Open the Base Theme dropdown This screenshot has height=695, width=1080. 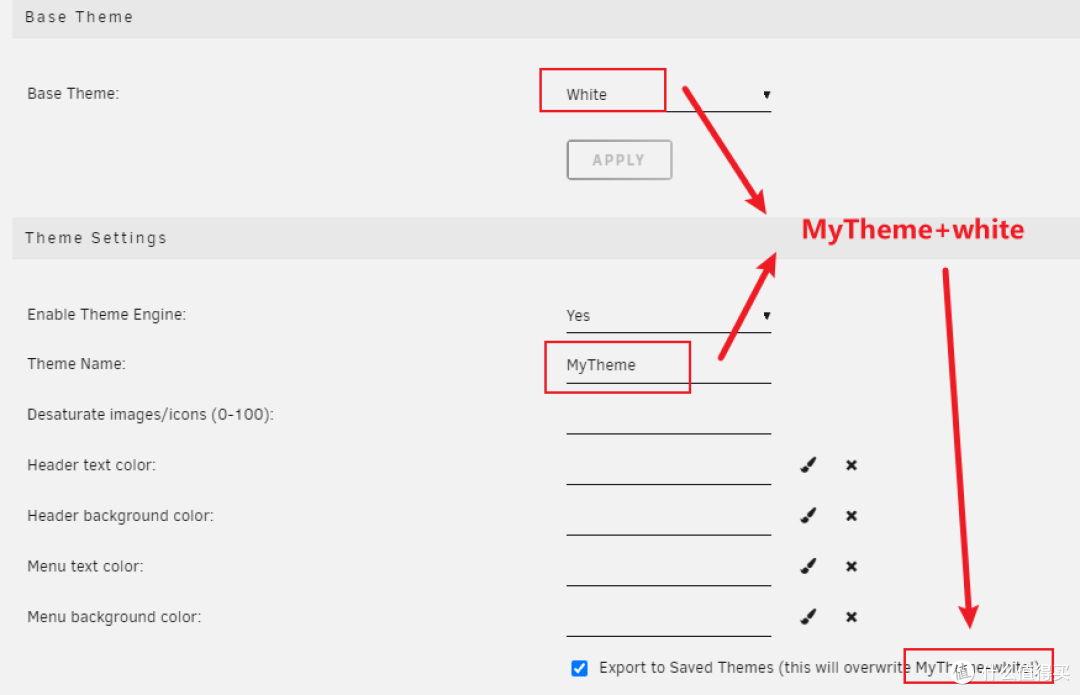click(668, 95)
